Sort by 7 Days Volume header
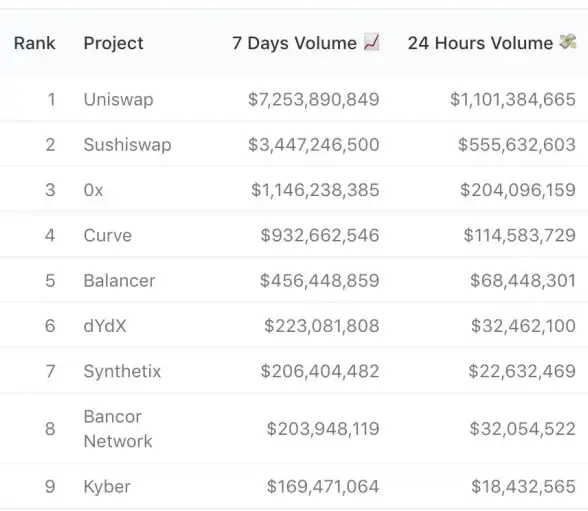 294,43
